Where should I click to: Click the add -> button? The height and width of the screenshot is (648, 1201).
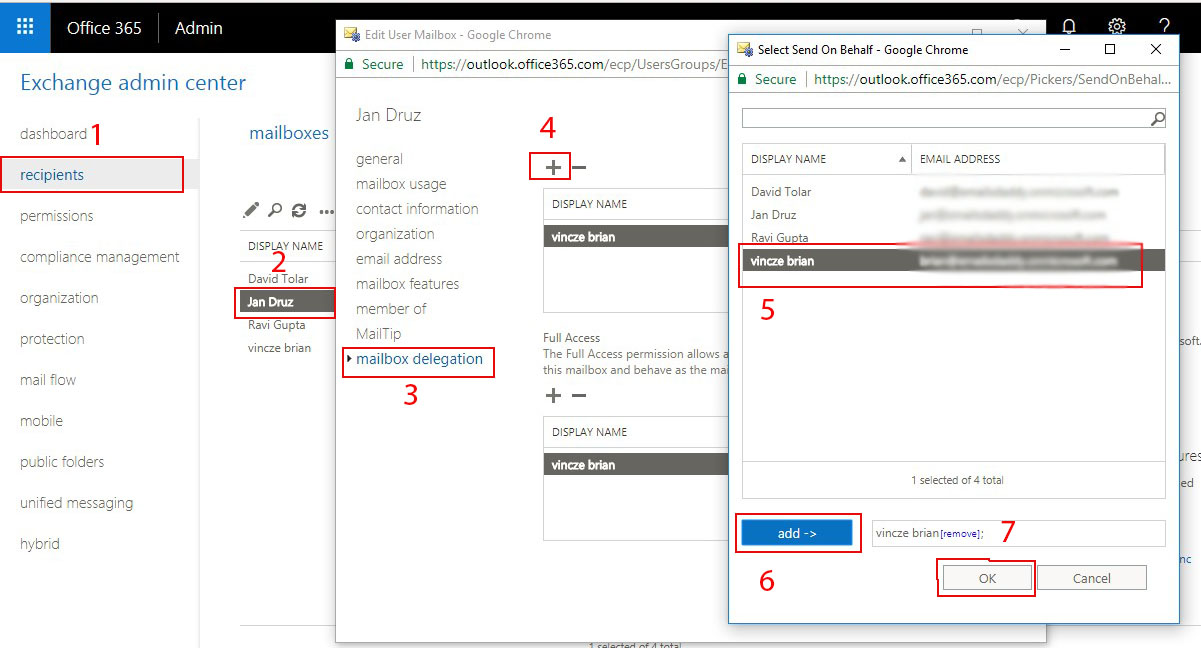797,533
